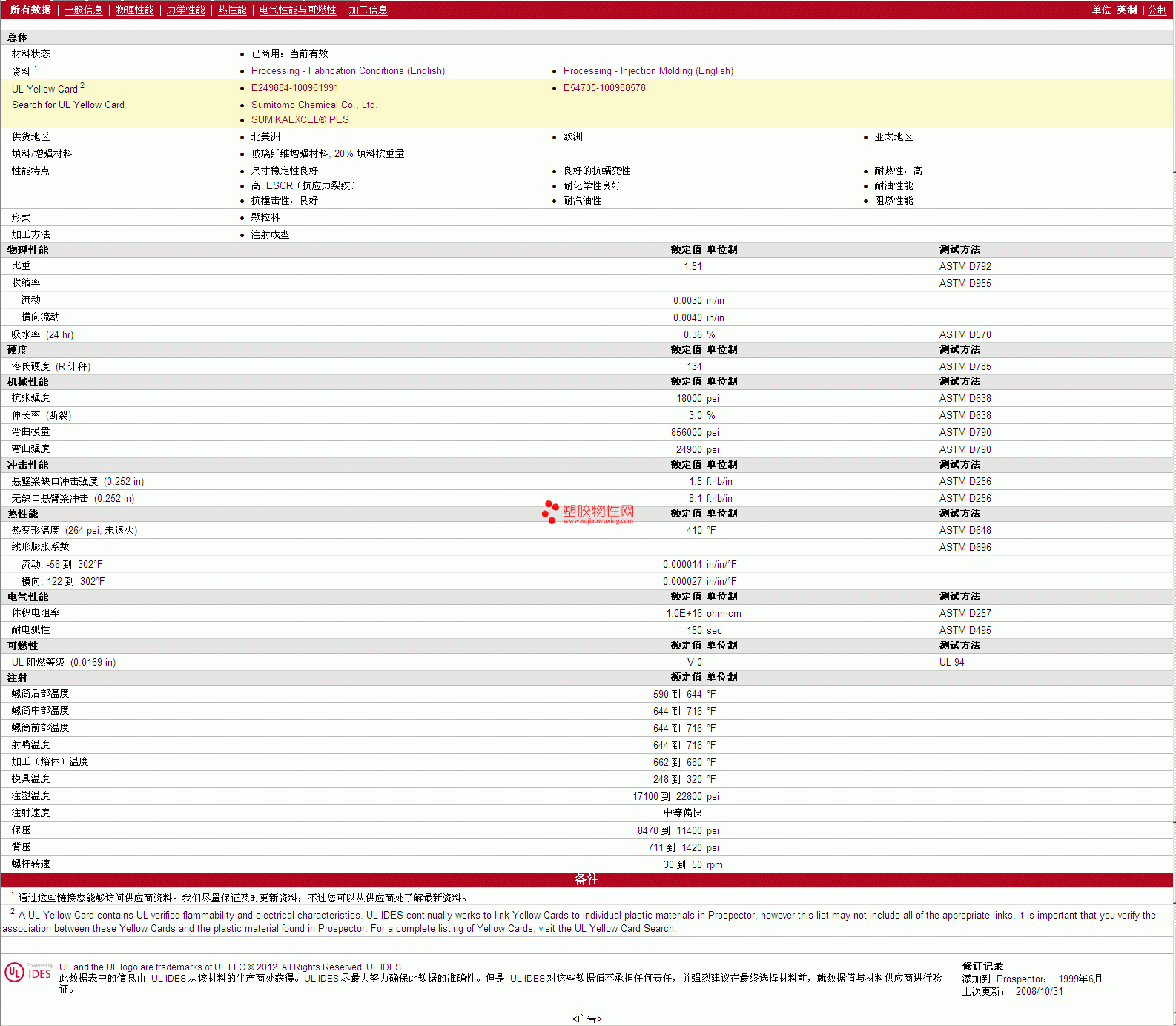Screen dimensions: 1176x1026
Task: Click the UL IDES logo in the footer
Action: 28,972
